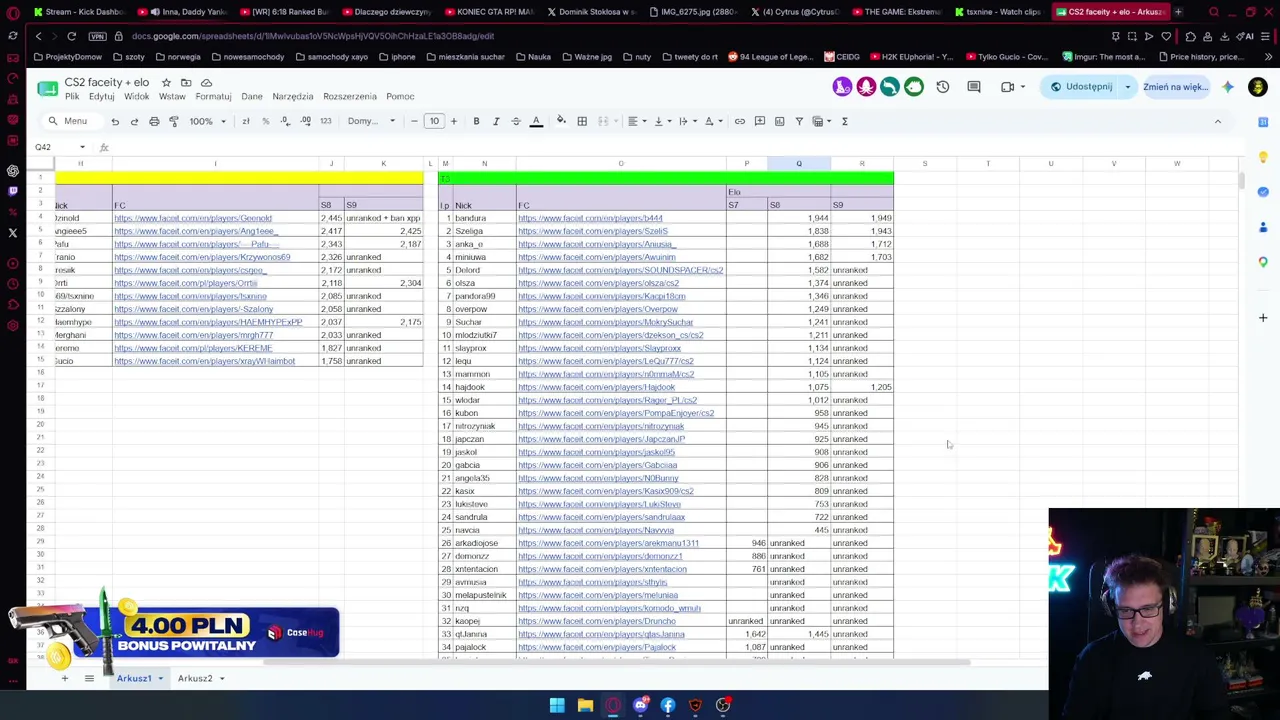The height and width of the screenshot is (720, 1280).
Task: Open the cell borders tool
Action: click(x=582, y=121)
